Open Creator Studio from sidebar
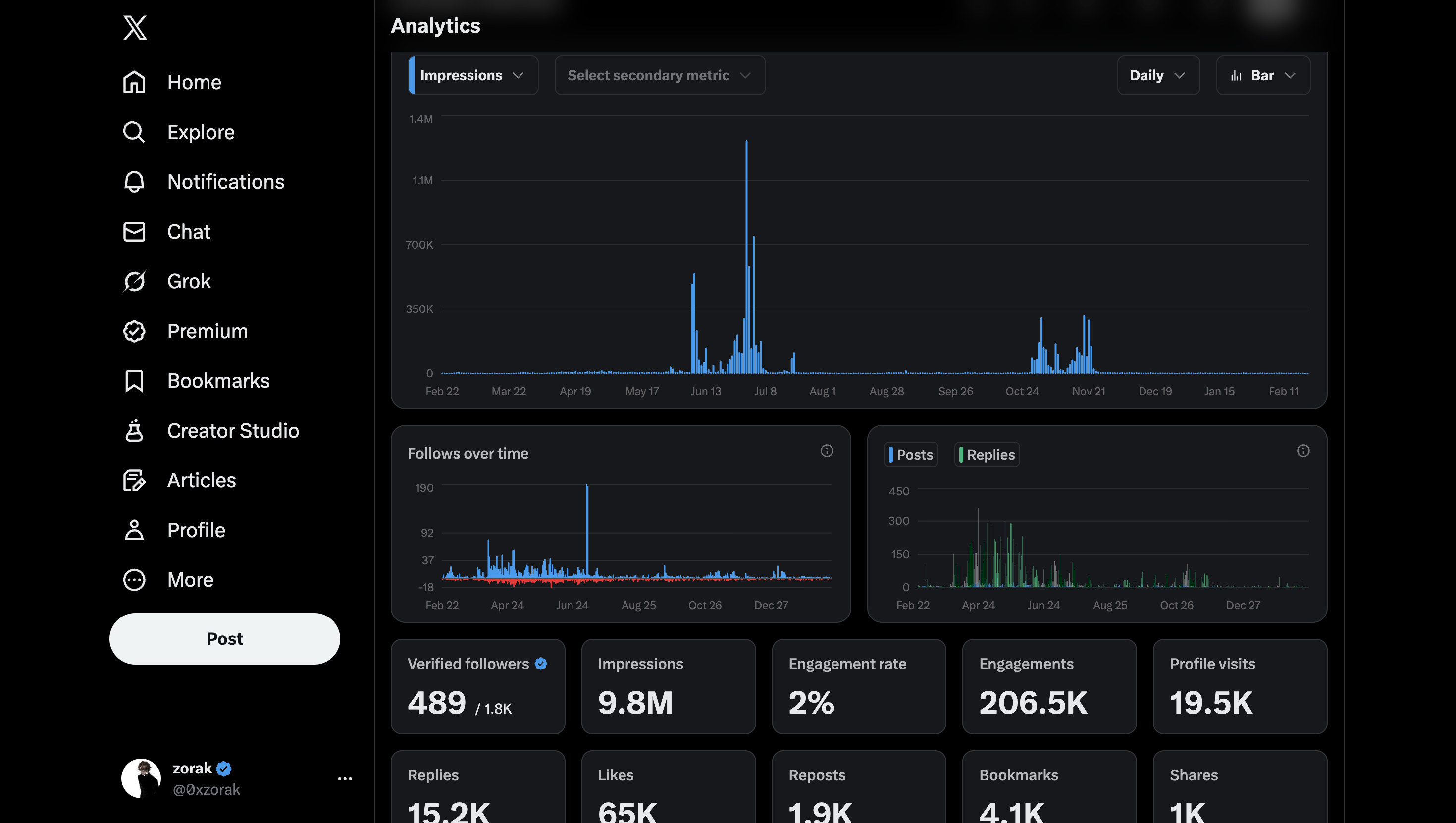Viewport: 1456px width, 823px height. pyautogui.click(x=232, y=431)
